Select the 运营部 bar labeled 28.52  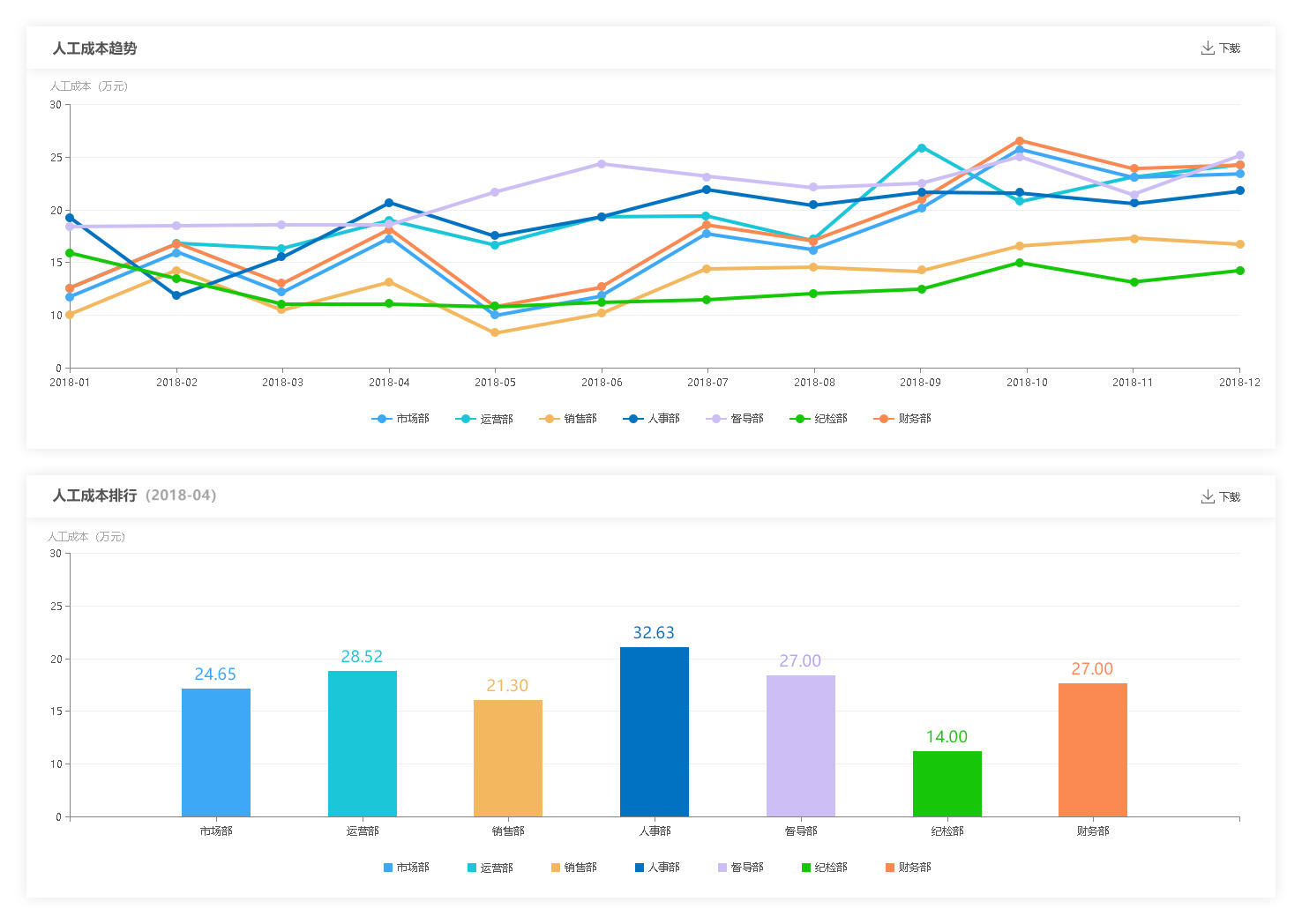363,744
